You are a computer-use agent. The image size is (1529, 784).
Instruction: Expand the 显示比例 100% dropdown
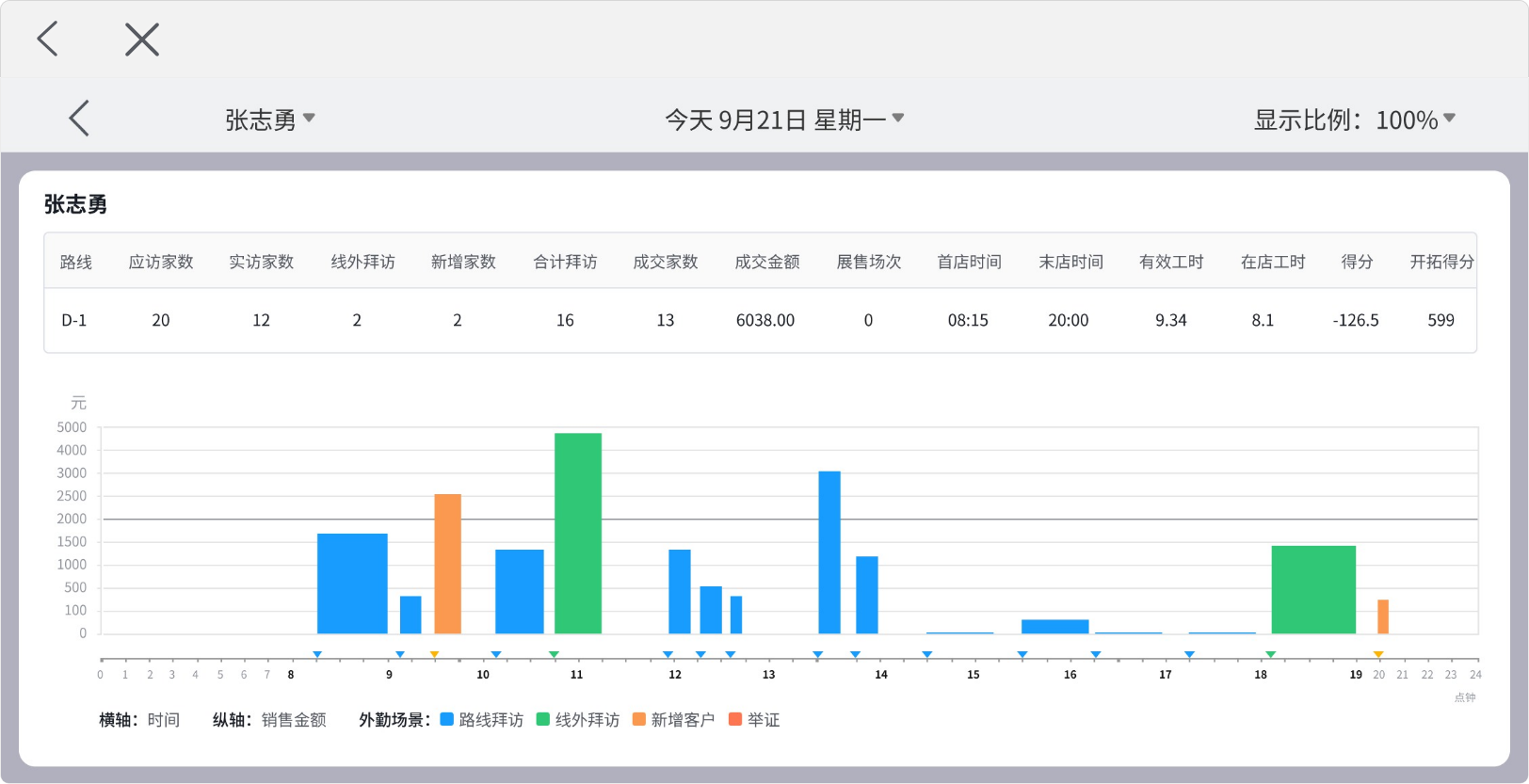point(1355,120)
